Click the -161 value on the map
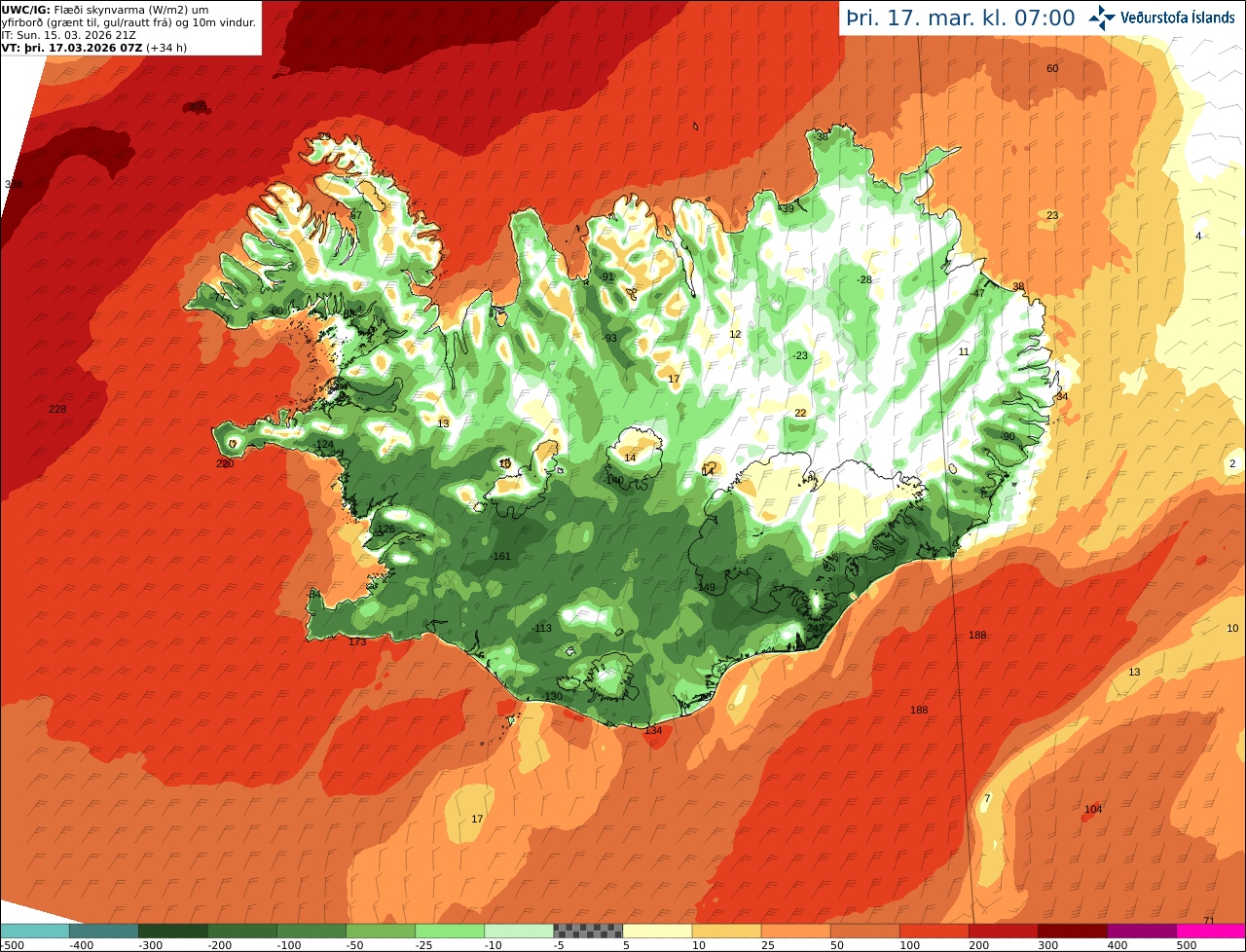 [500, 556]
